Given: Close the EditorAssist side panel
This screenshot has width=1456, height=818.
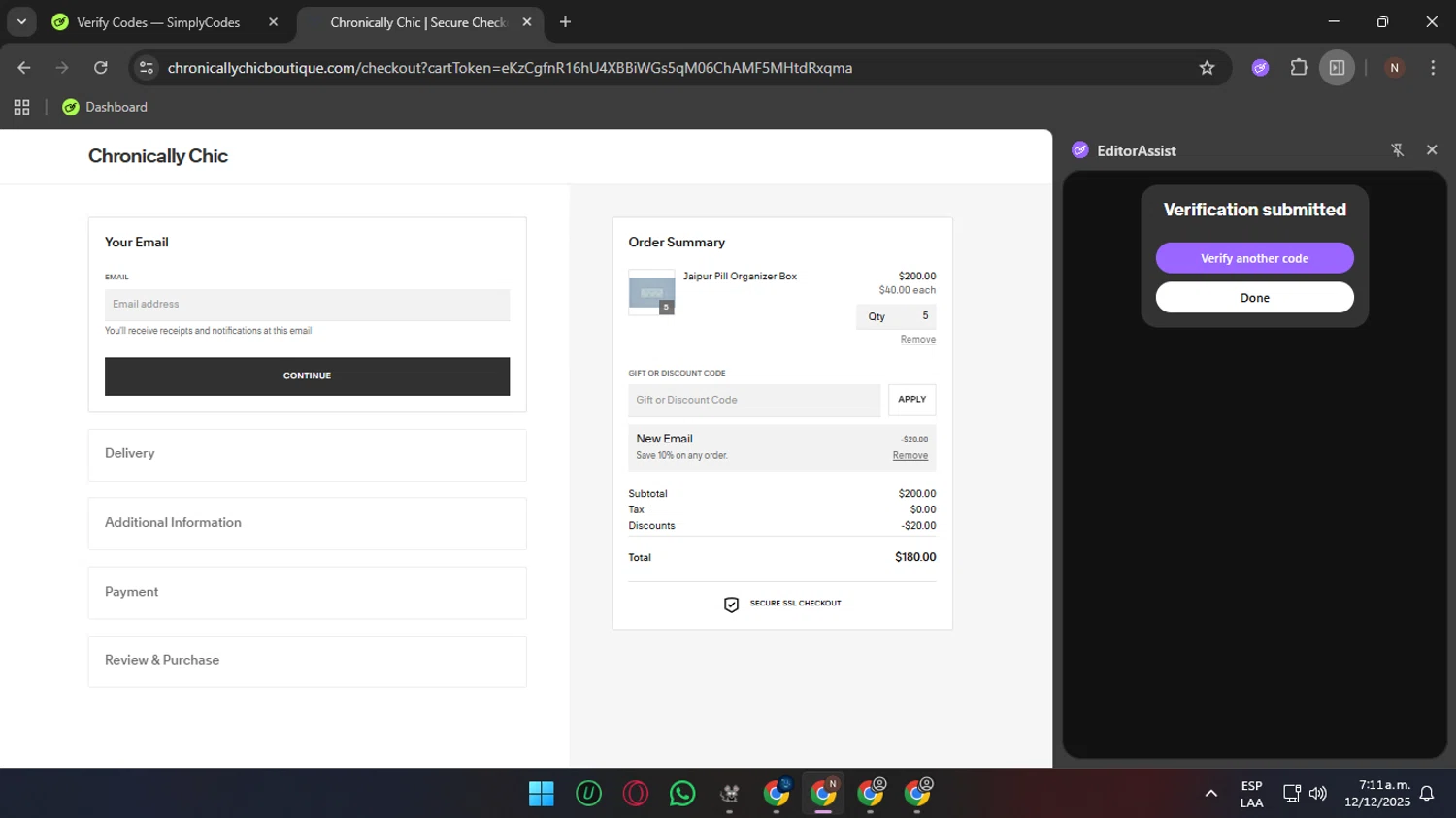Looking at the screenshot, I should 1432,150.
